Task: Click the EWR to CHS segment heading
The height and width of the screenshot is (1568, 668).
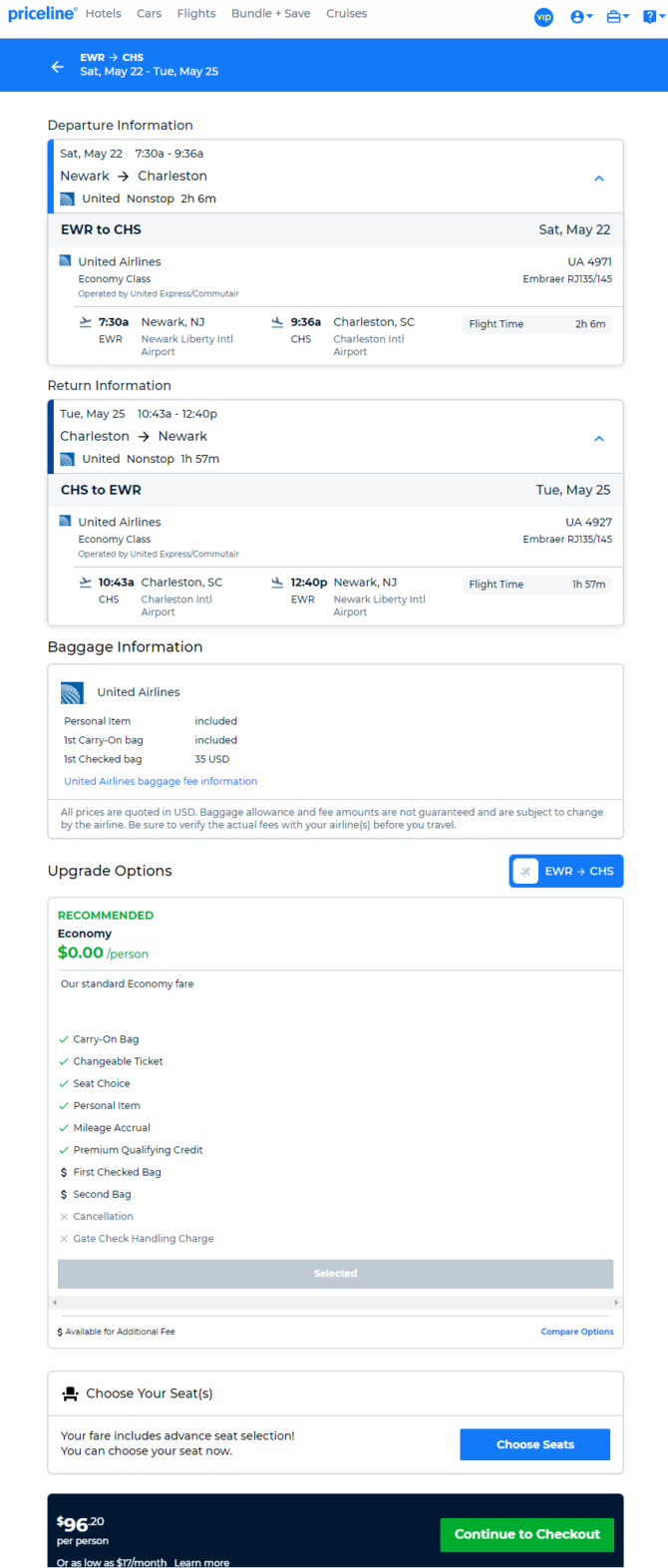Action: tap(101, 229)
